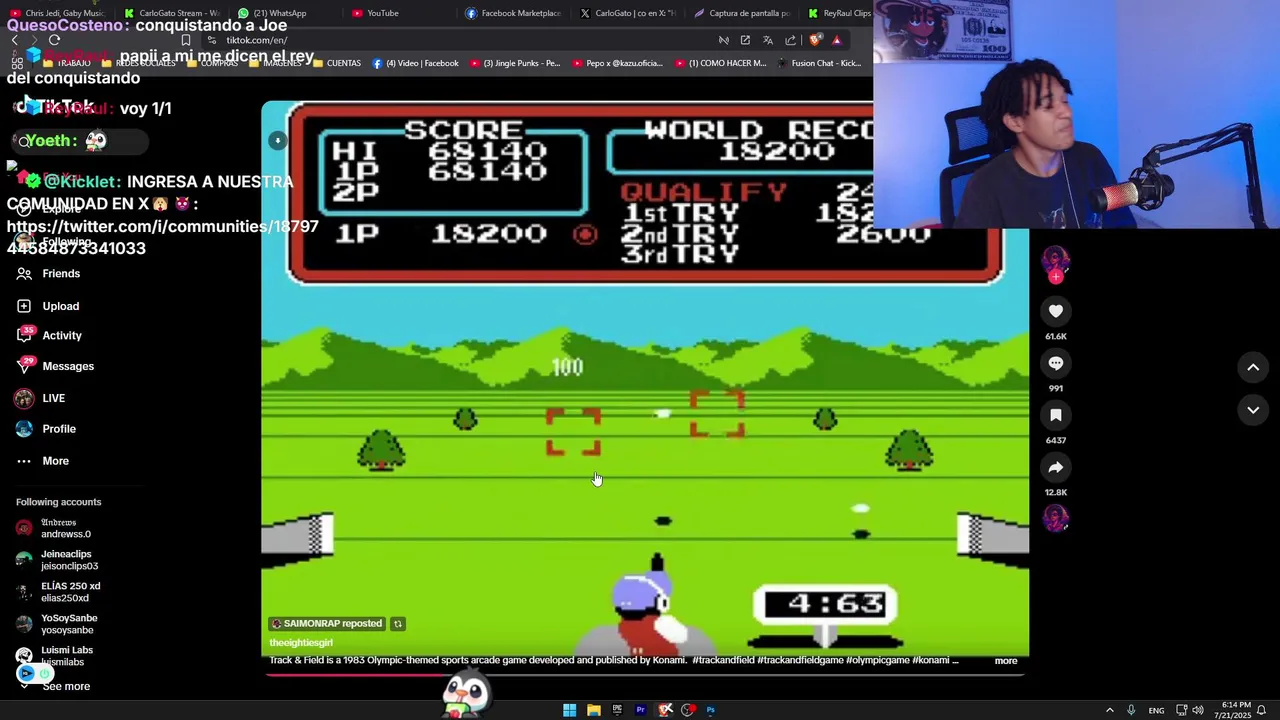Open jeisonclips03 following account
This screenshot has width=1280, height=720.
tap(57, 560)
